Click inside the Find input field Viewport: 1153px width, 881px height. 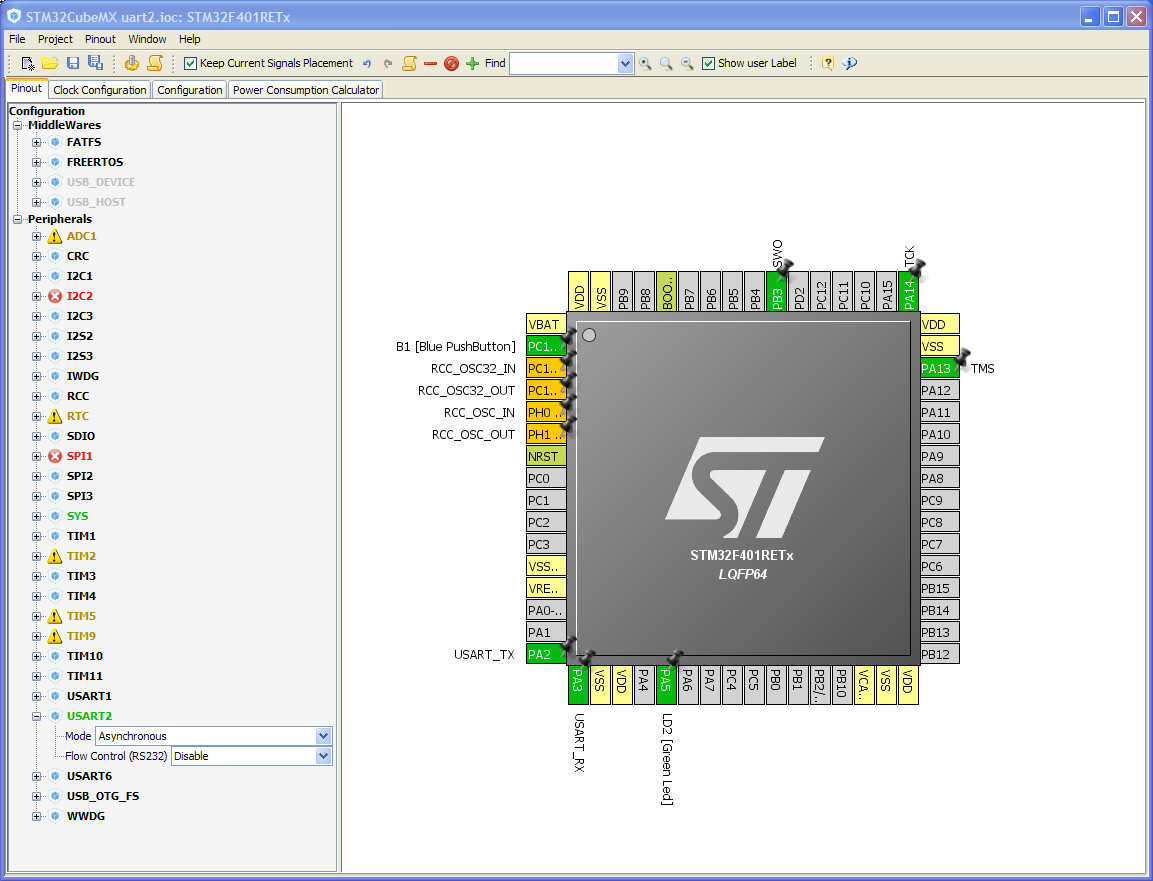coord(564,63)
